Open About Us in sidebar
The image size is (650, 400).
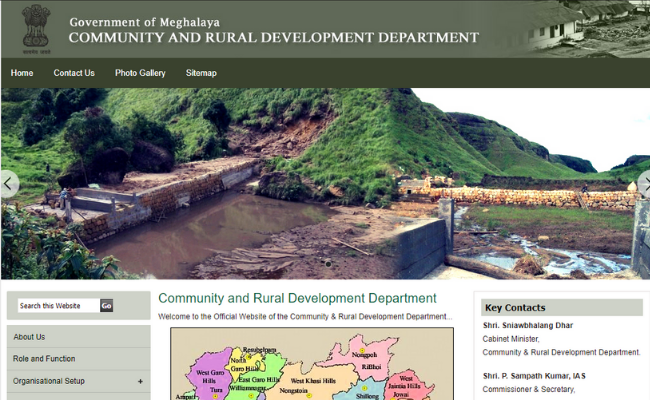(30, 337)
